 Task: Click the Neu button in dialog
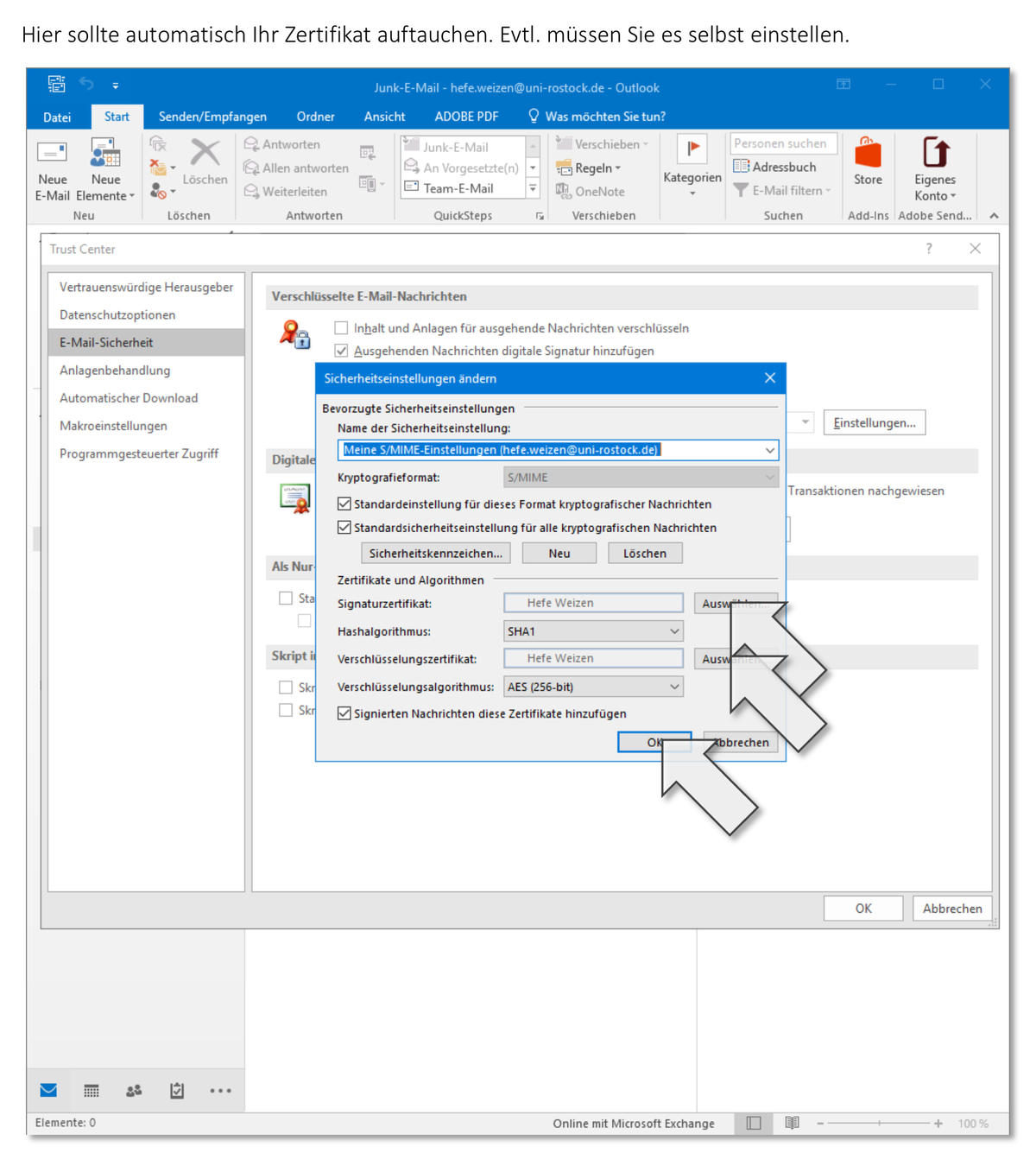(x=559, y=553)
